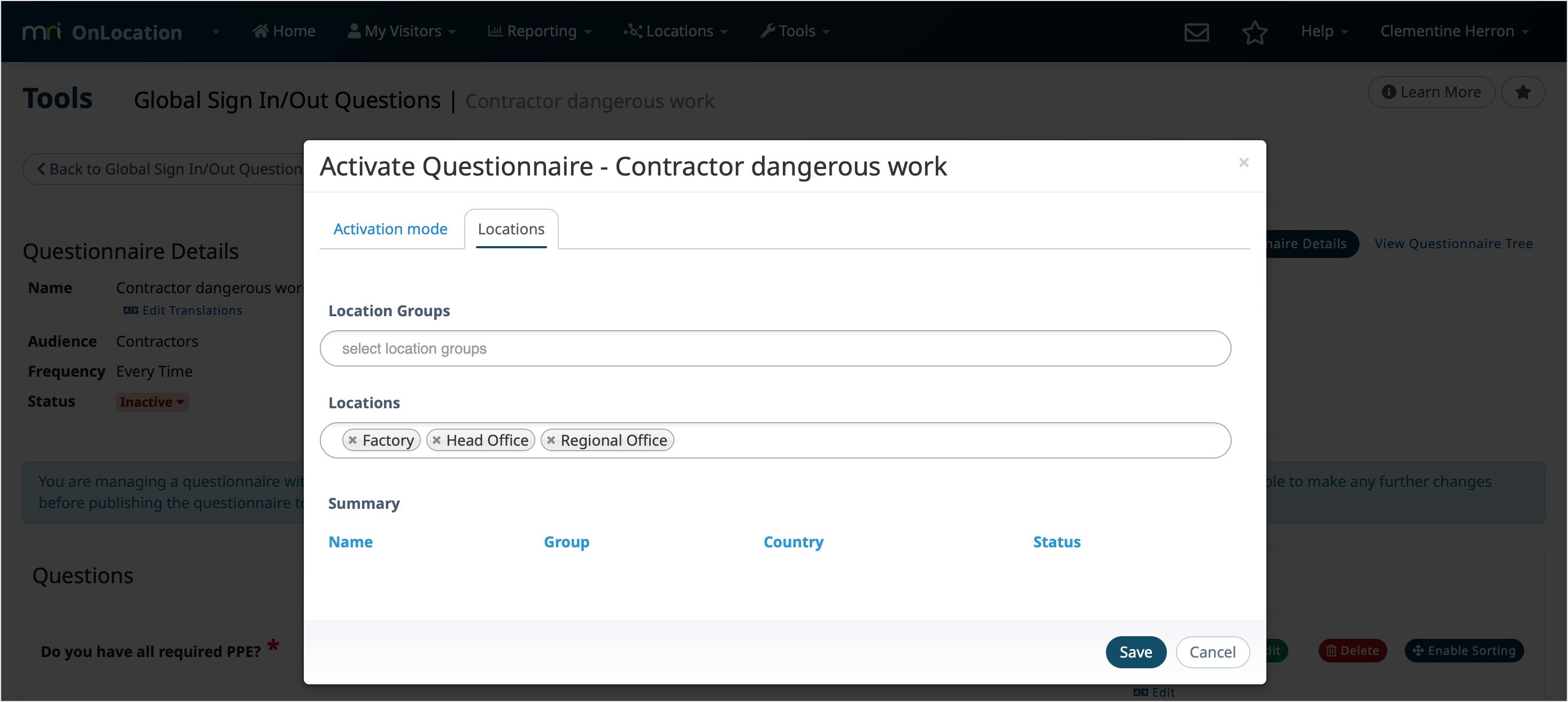
Task: Click the Save button
Action: click(1135, 652)
